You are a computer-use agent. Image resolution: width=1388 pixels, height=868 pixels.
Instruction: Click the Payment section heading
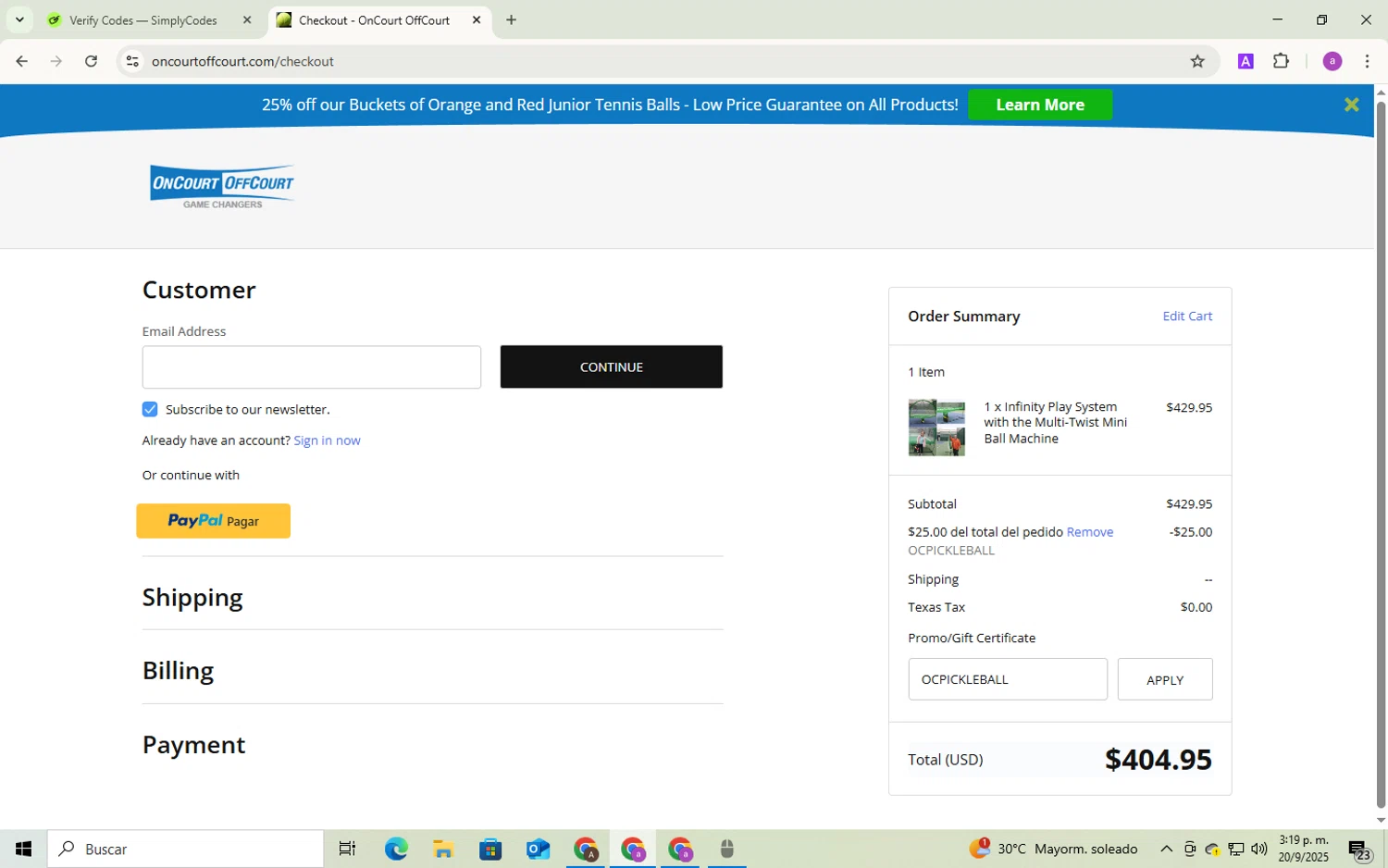(193, 745)
